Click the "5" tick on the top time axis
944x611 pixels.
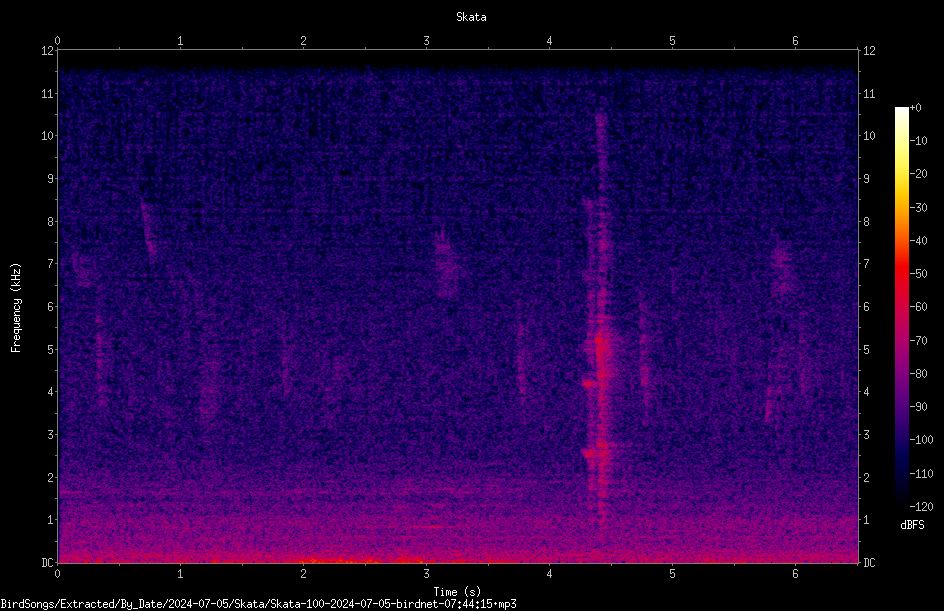672,41
